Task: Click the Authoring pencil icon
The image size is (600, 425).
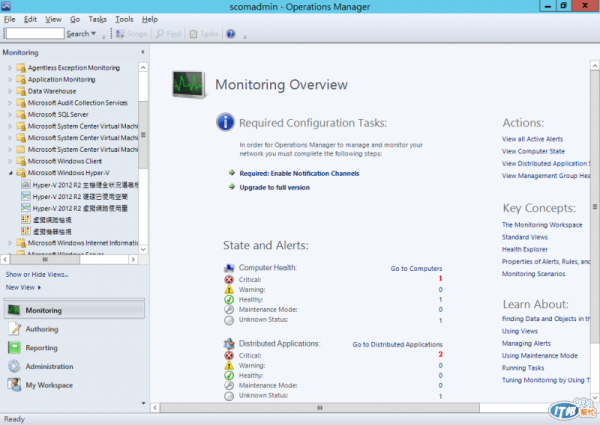Action: [x=14, y=329]
